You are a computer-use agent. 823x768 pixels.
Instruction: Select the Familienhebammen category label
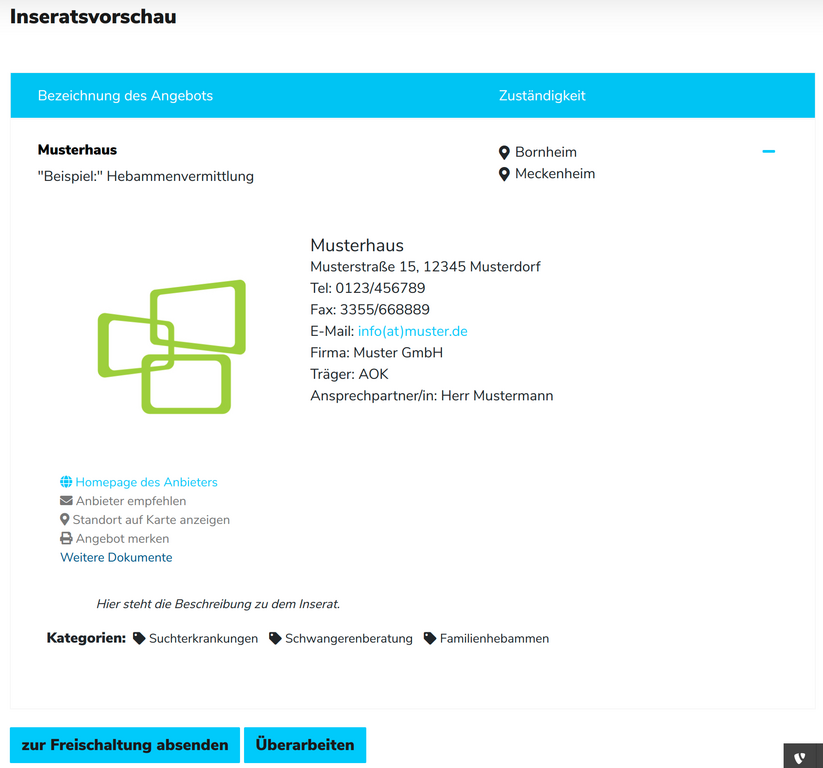(x=494, y=638)
